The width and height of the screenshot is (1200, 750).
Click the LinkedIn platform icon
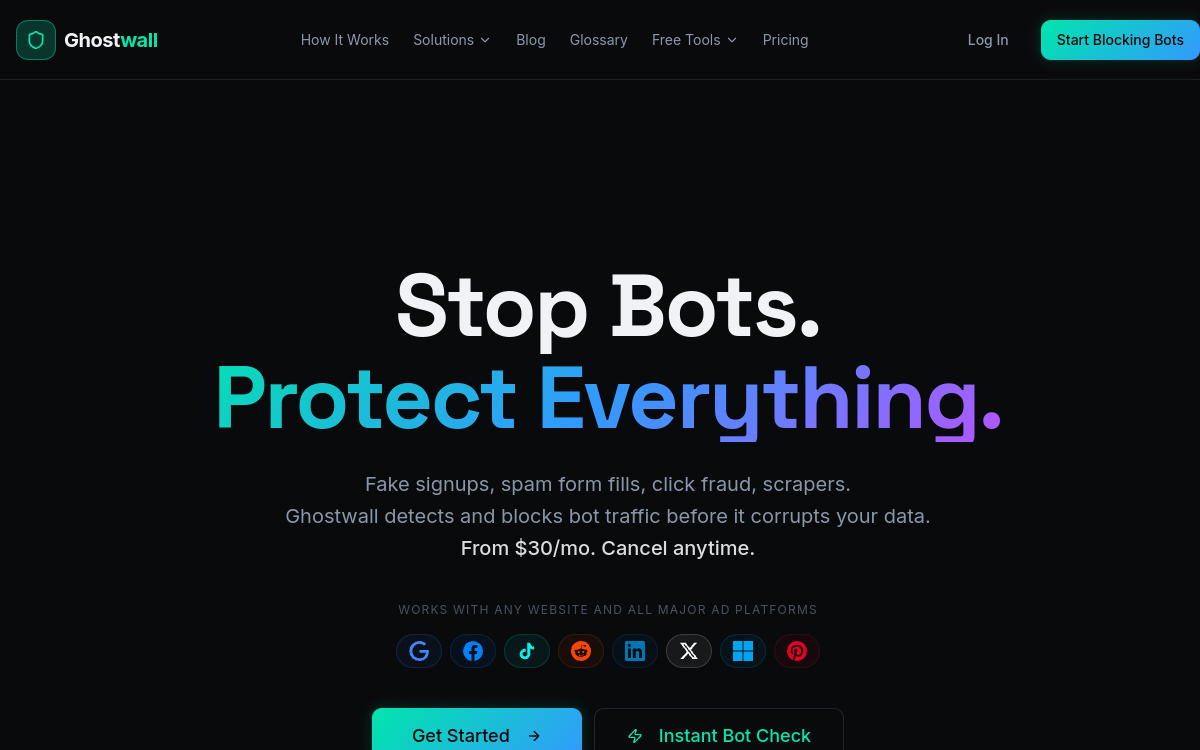635,651
